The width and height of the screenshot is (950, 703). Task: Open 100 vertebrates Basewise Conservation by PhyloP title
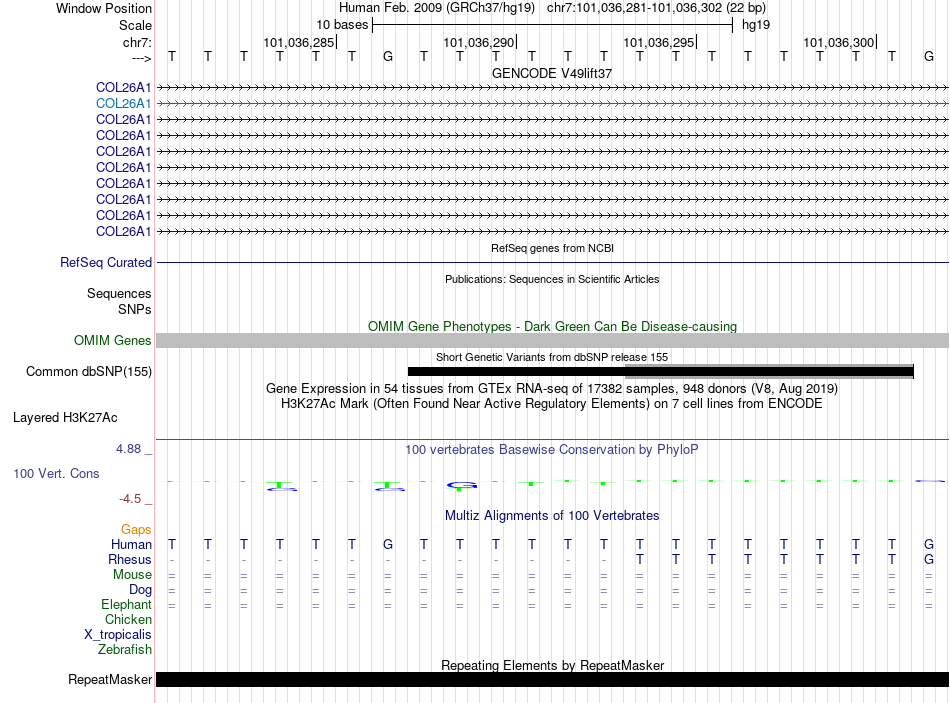point(552,450)
